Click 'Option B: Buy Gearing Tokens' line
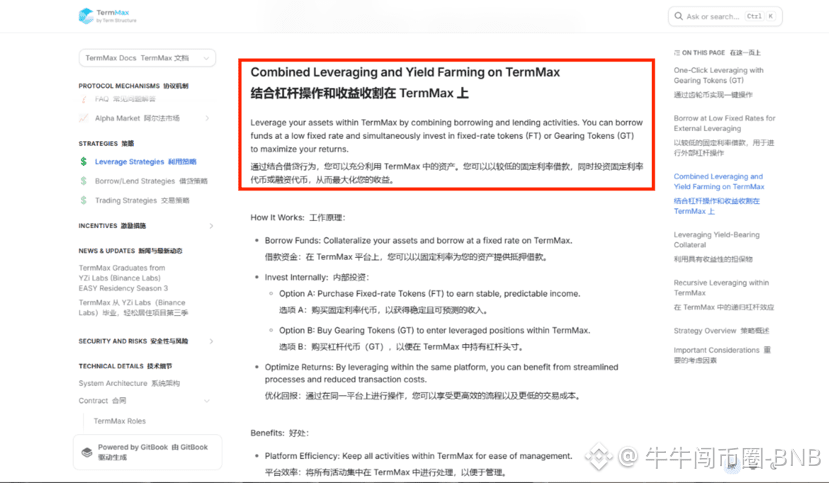Screen dimensions: 829x483 [435, 330]
